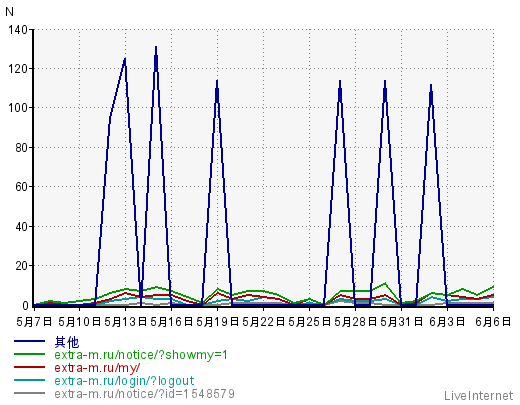Select the extra-m.ru/login/?logout legend label

pos(124,381)
